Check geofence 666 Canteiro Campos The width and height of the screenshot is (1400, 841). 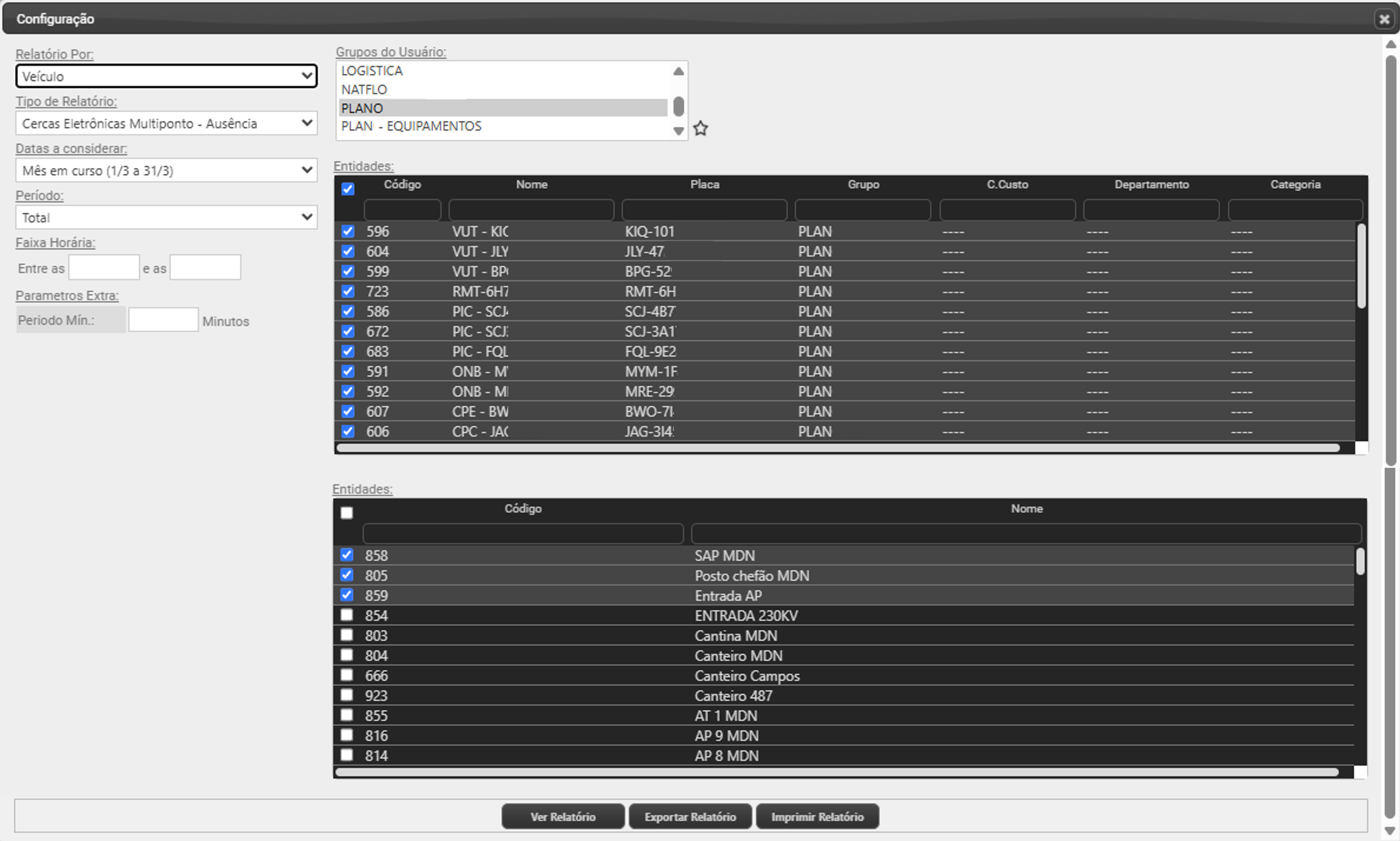coord(347,675)
